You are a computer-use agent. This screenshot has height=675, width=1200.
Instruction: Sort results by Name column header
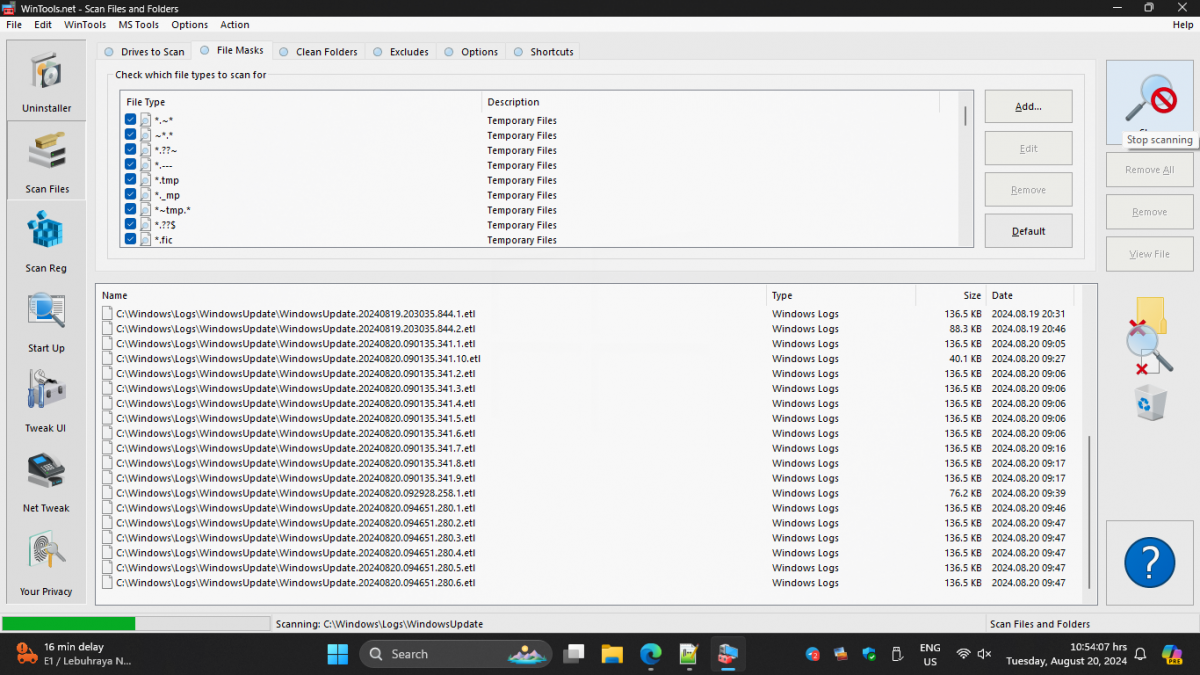(432, 295)
